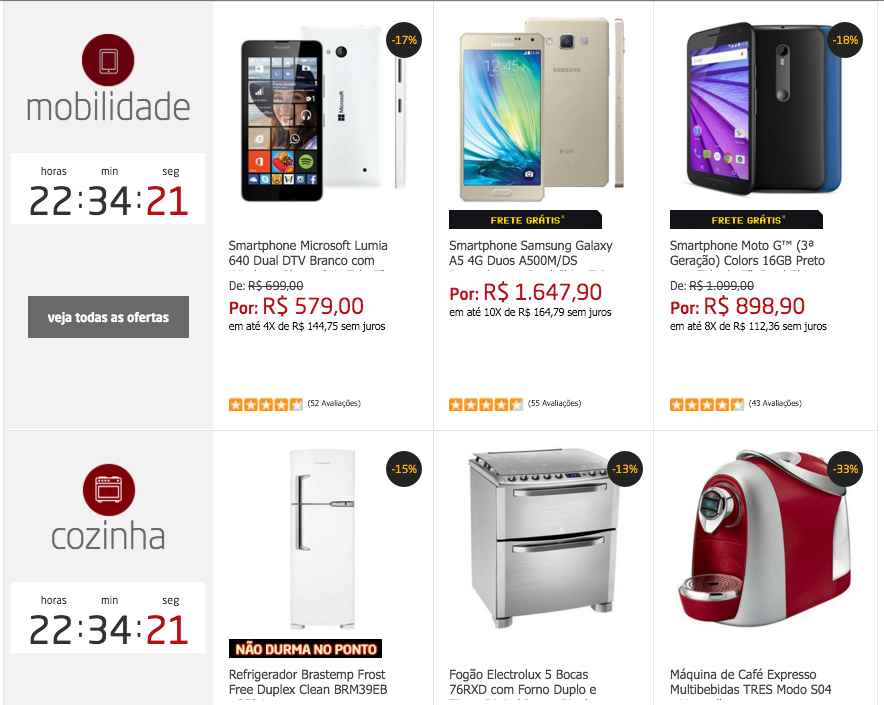Click the -33% discount badge on the coffee machine

[x=845, y=469]
